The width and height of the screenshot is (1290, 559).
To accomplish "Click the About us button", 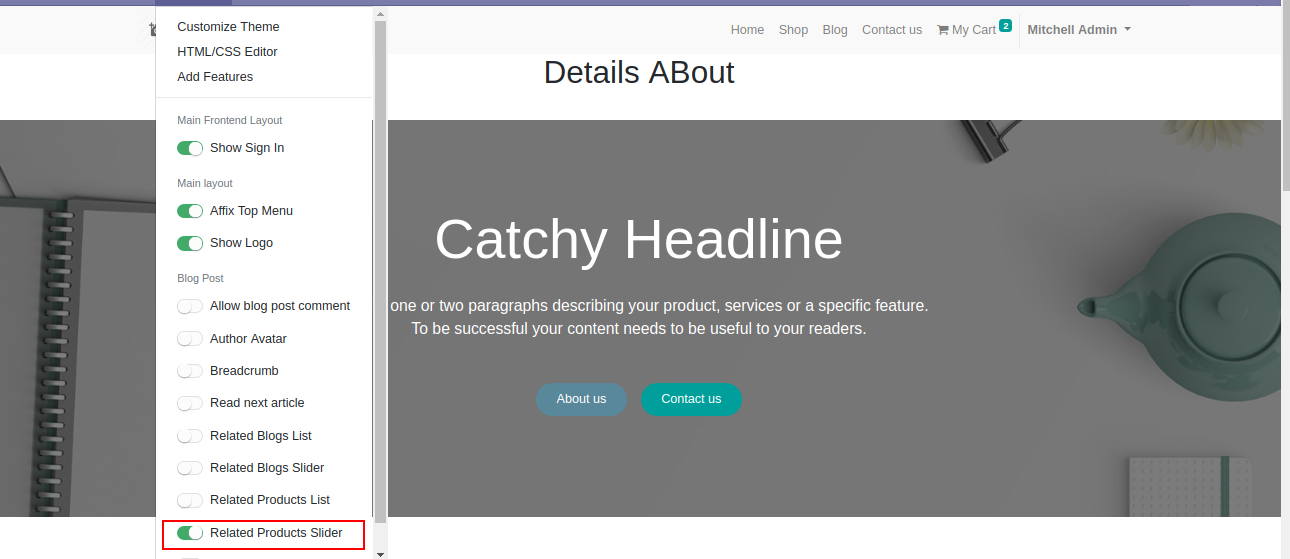I will (x=581, y=399).
